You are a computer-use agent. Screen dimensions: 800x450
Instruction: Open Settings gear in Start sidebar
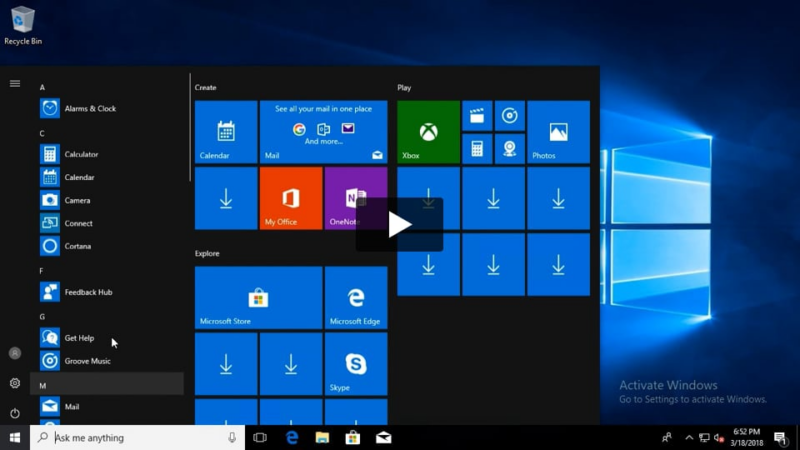[15, 383]
